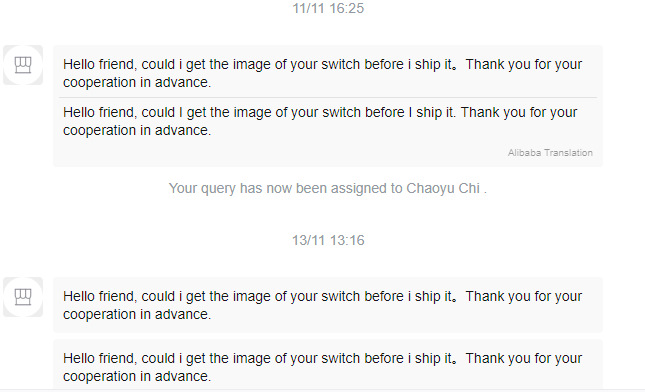The image size is (645, 392).
Task: Open the store avatar beside the 13/11 message
Action: (x=23, y=297)
